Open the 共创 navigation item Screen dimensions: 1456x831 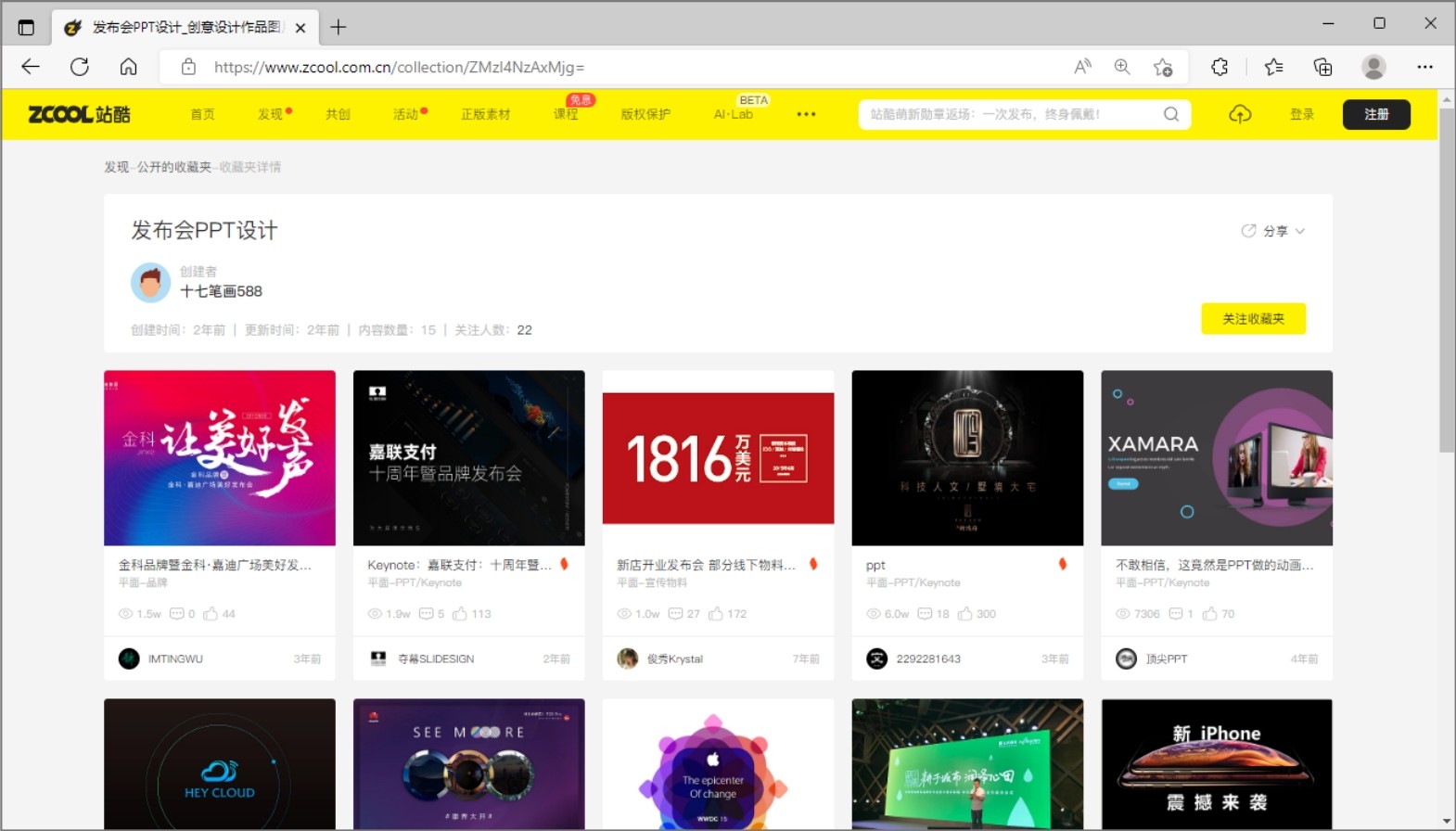[x=338, y=114]
